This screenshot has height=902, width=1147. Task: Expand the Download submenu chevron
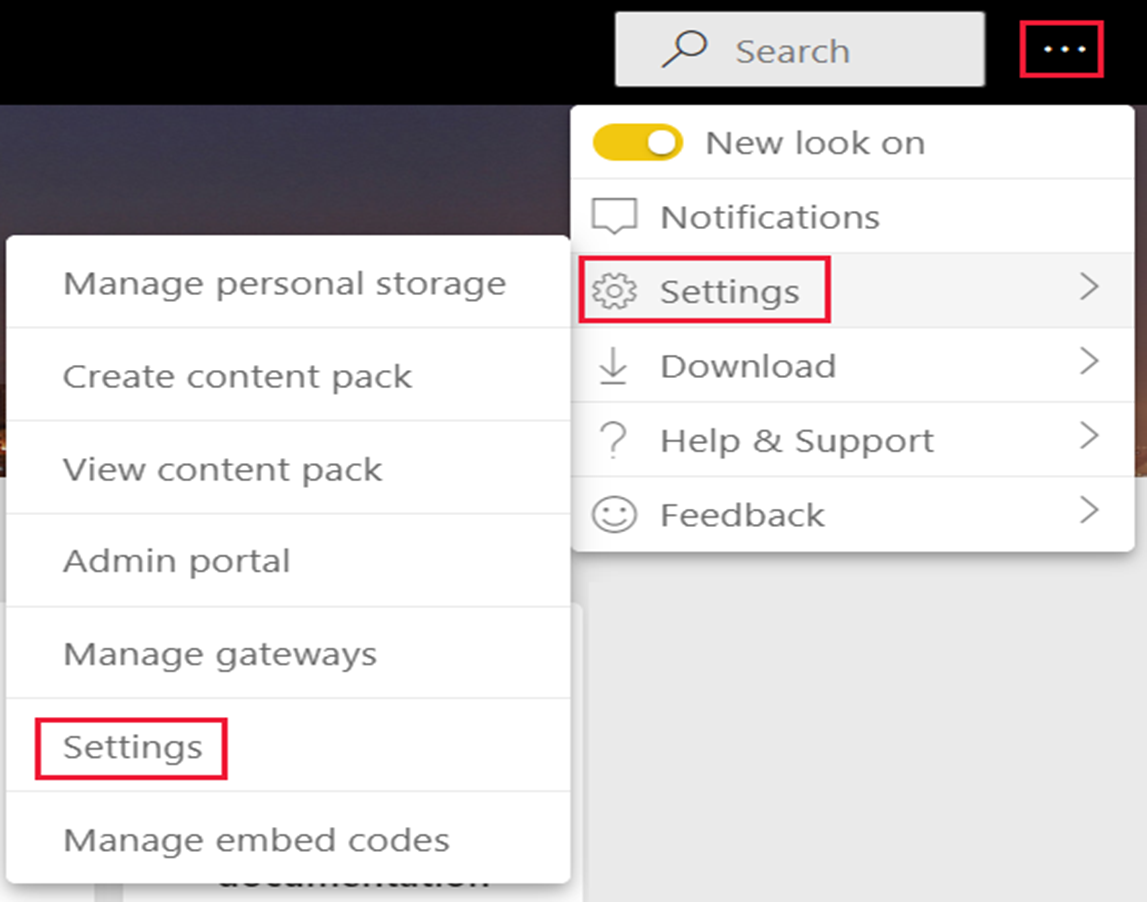(x=1089, y=361)
